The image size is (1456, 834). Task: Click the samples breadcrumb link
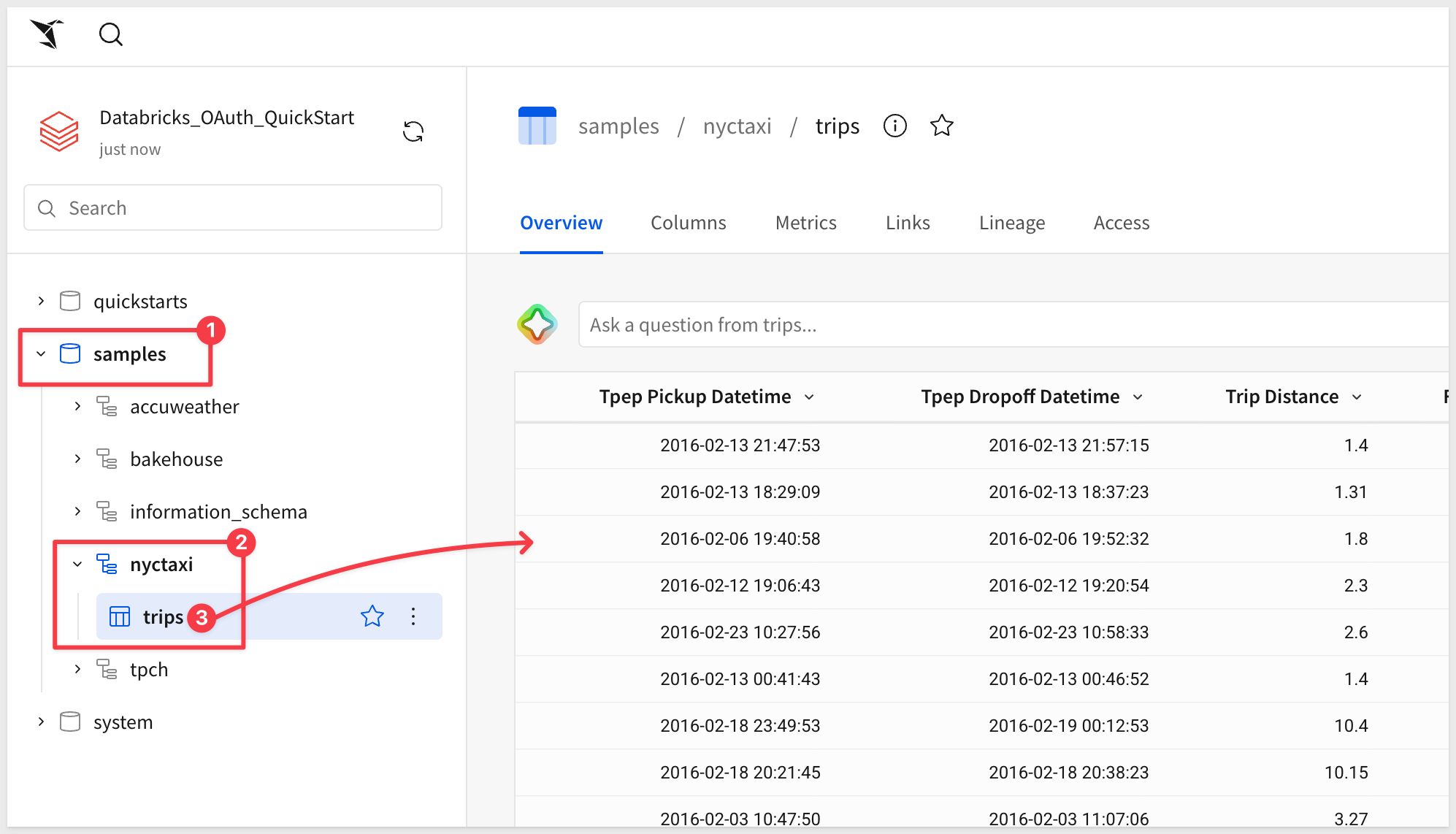click(x=618, y=126)
